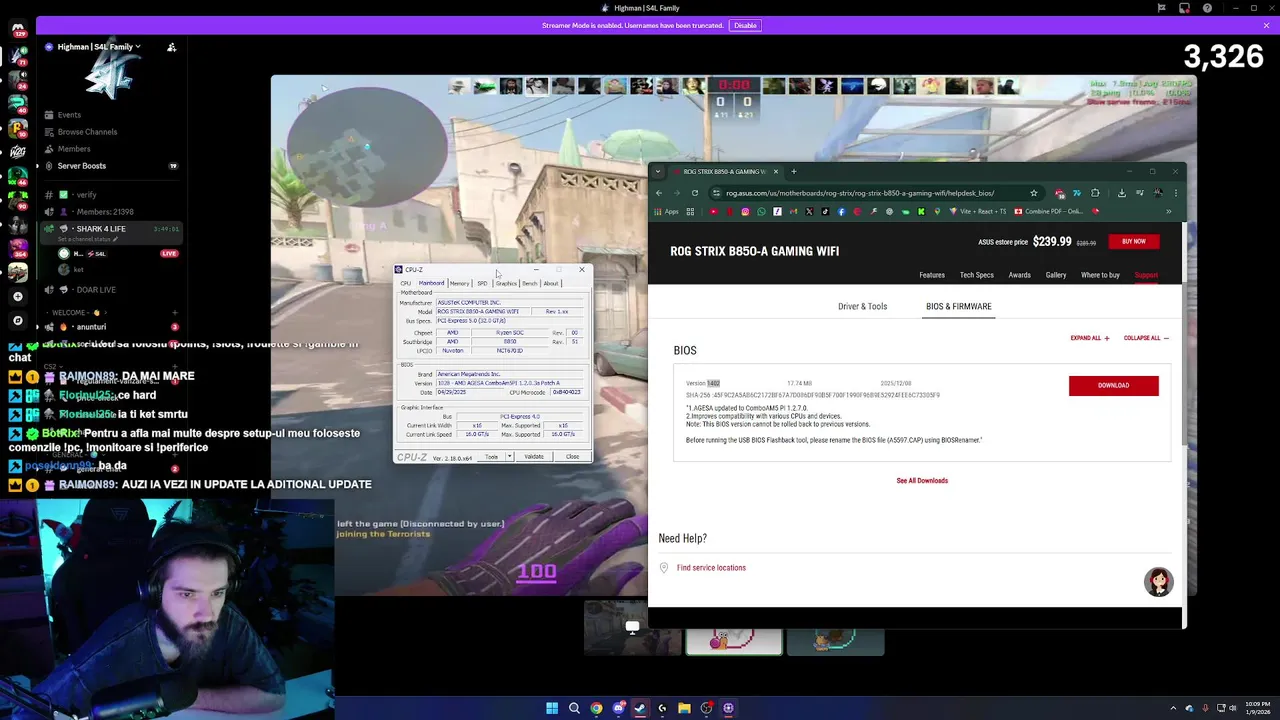The image size is (1280, 720).
Task: Open Where to buy link
Action: click(x=1100, y=275)
